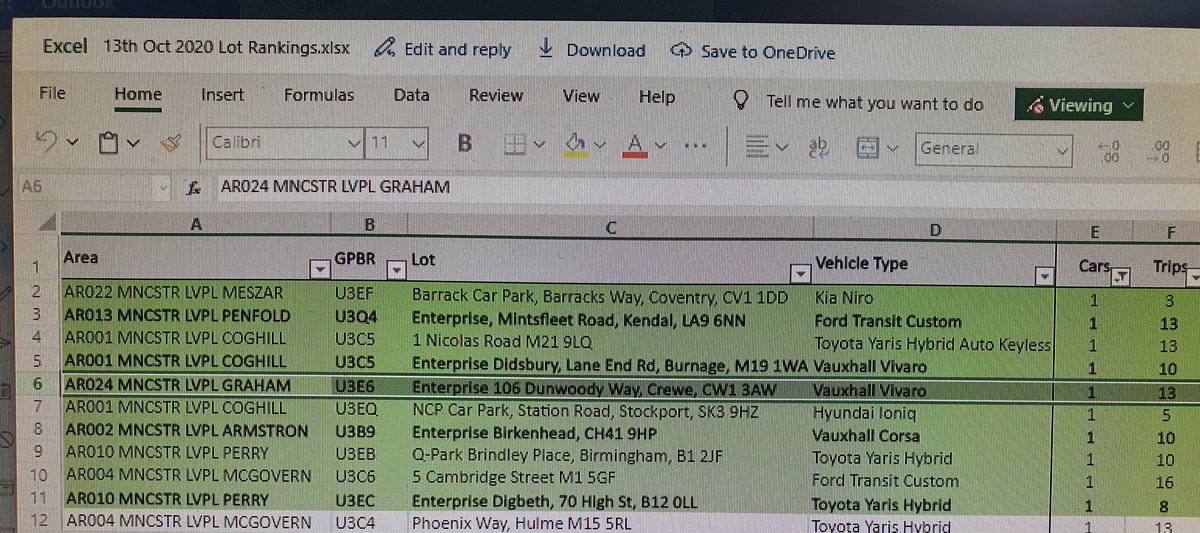Apply the red font color
The height and width of the screenshot is (533, 1200).
(634, 146)
